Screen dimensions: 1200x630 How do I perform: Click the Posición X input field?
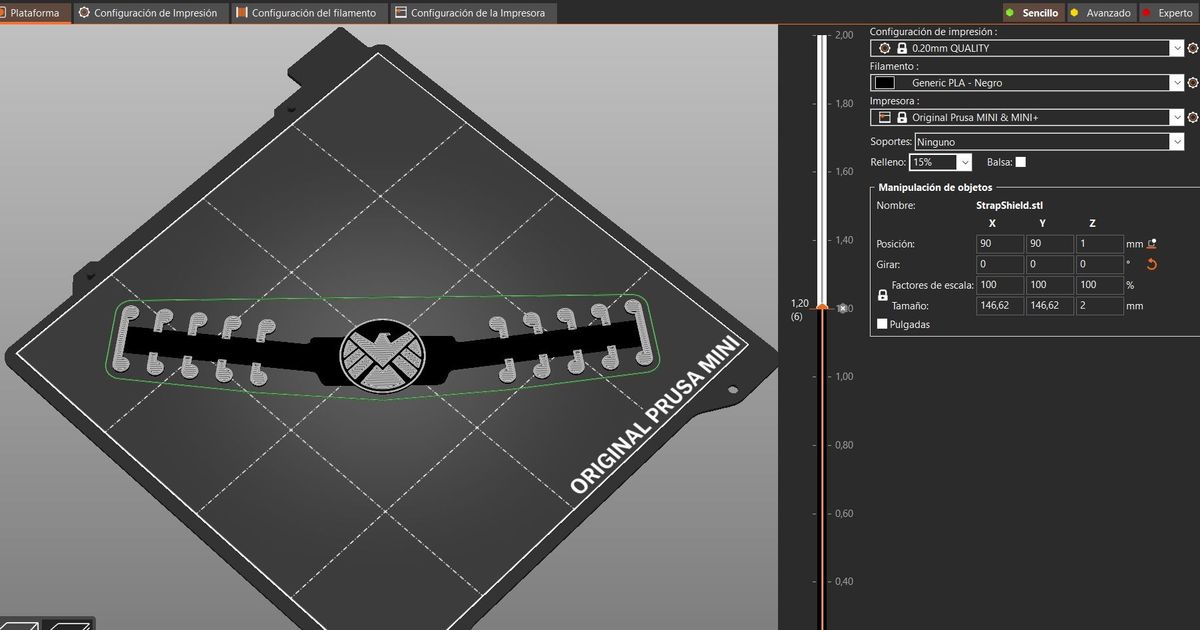998,242
